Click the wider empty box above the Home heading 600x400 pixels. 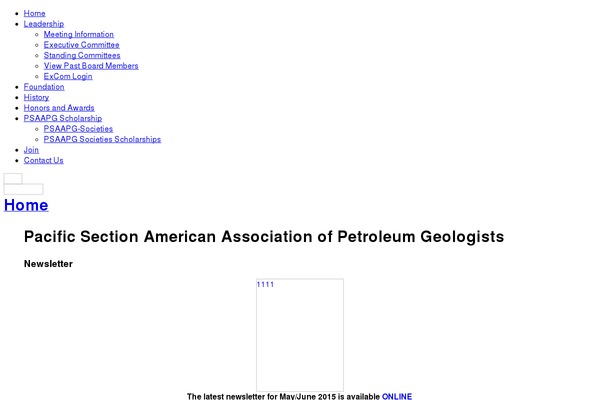[x=23, y=189]
